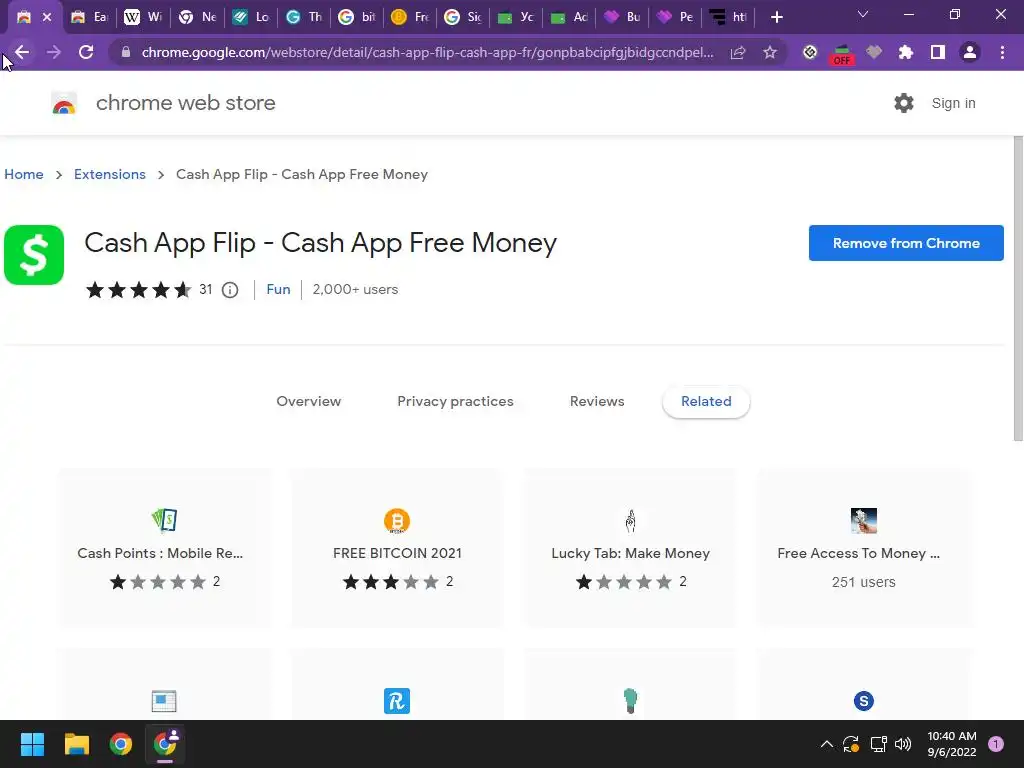Click the five-star rating display
Screen dimensions: 1024x768
tap(138, 289)
